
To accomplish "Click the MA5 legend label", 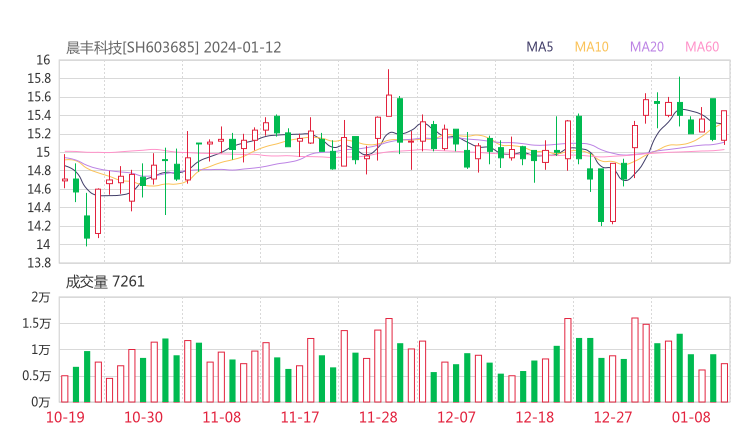I will coord(539,47).
